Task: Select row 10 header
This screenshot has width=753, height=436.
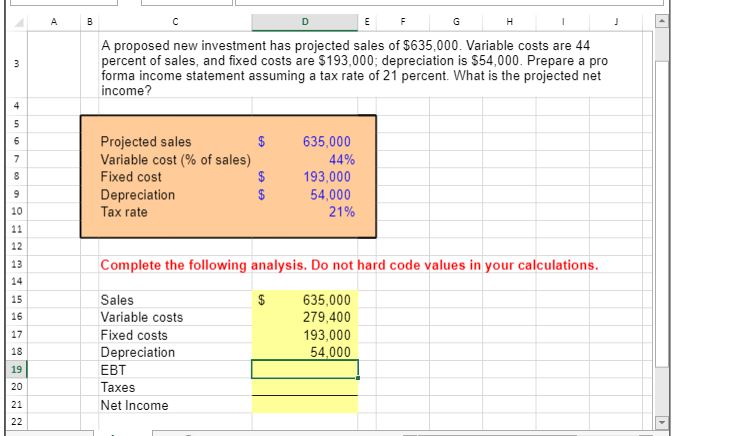Action: [17, 211]
